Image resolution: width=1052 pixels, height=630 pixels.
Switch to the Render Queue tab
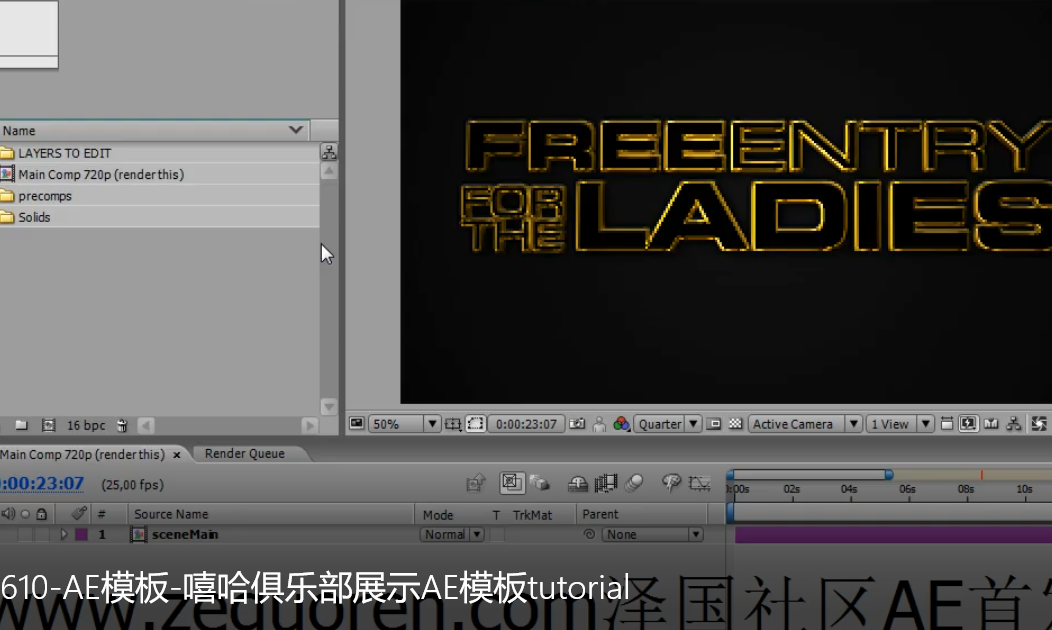click(x=245, y=454)
